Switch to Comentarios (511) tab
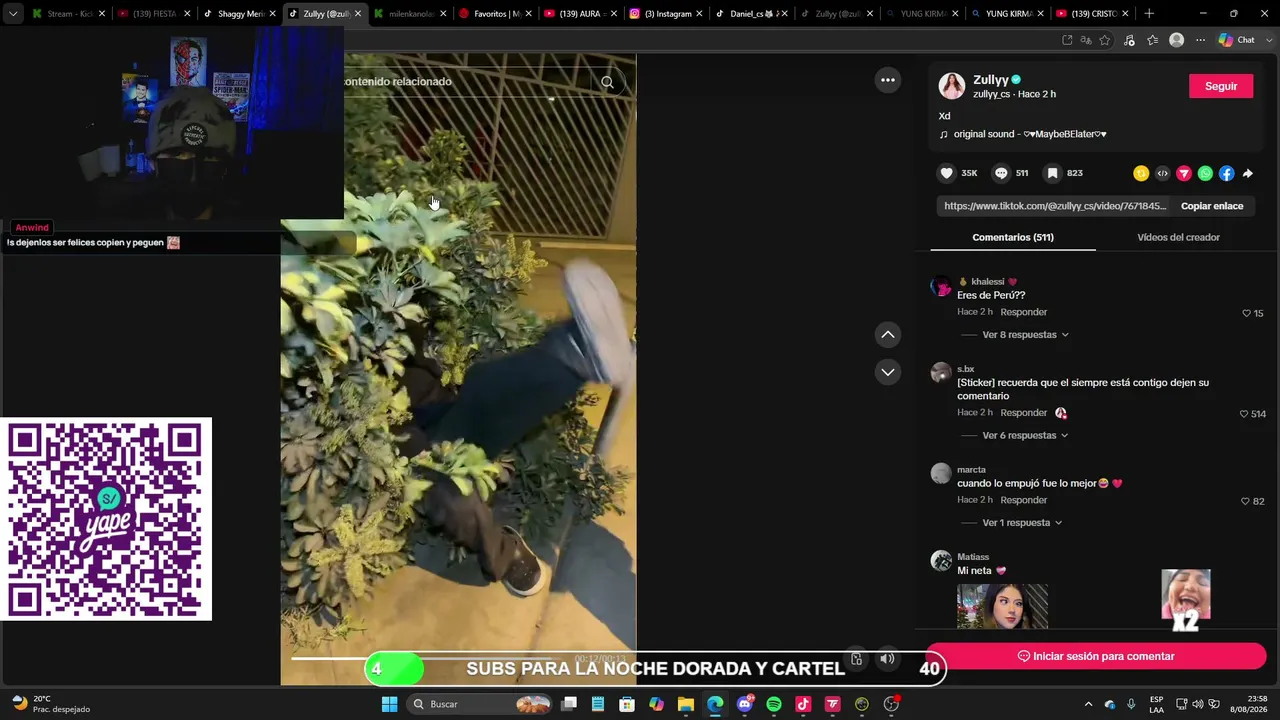 click(1013, 237)
